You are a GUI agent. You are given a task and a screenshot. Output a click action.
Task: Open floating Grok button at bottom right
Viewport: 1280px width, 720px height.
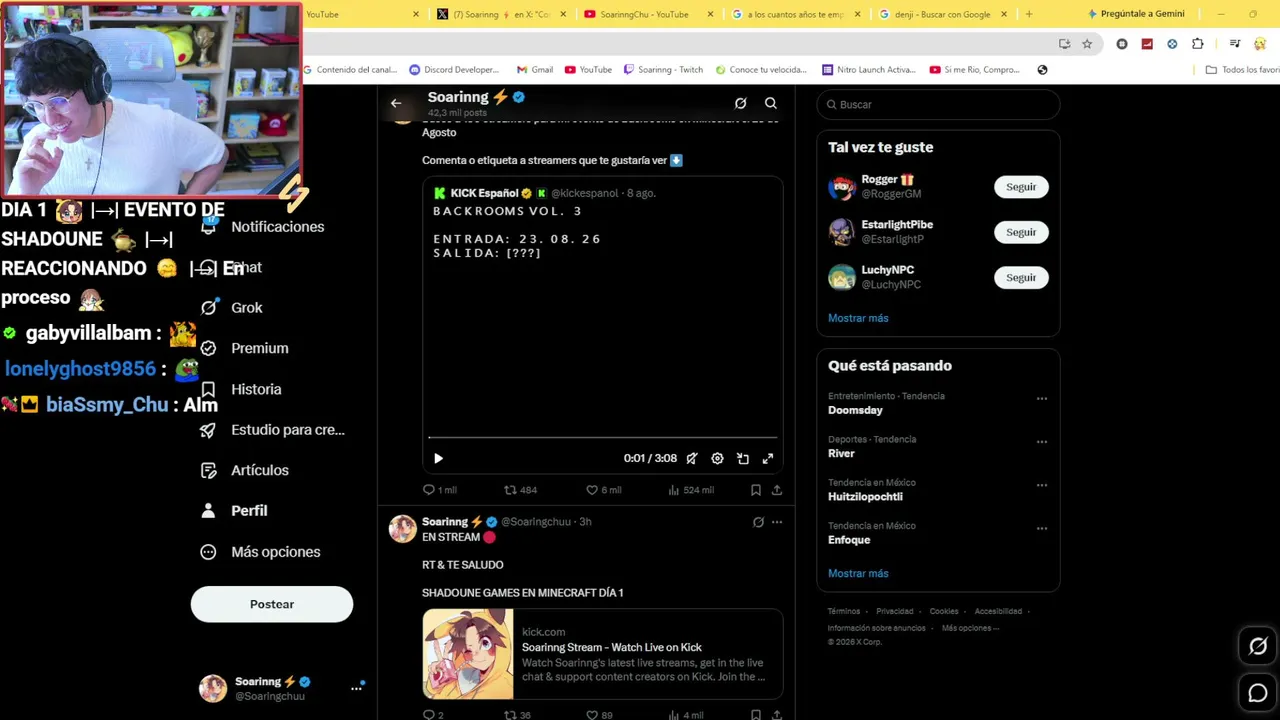click(x=1258, y=646)
